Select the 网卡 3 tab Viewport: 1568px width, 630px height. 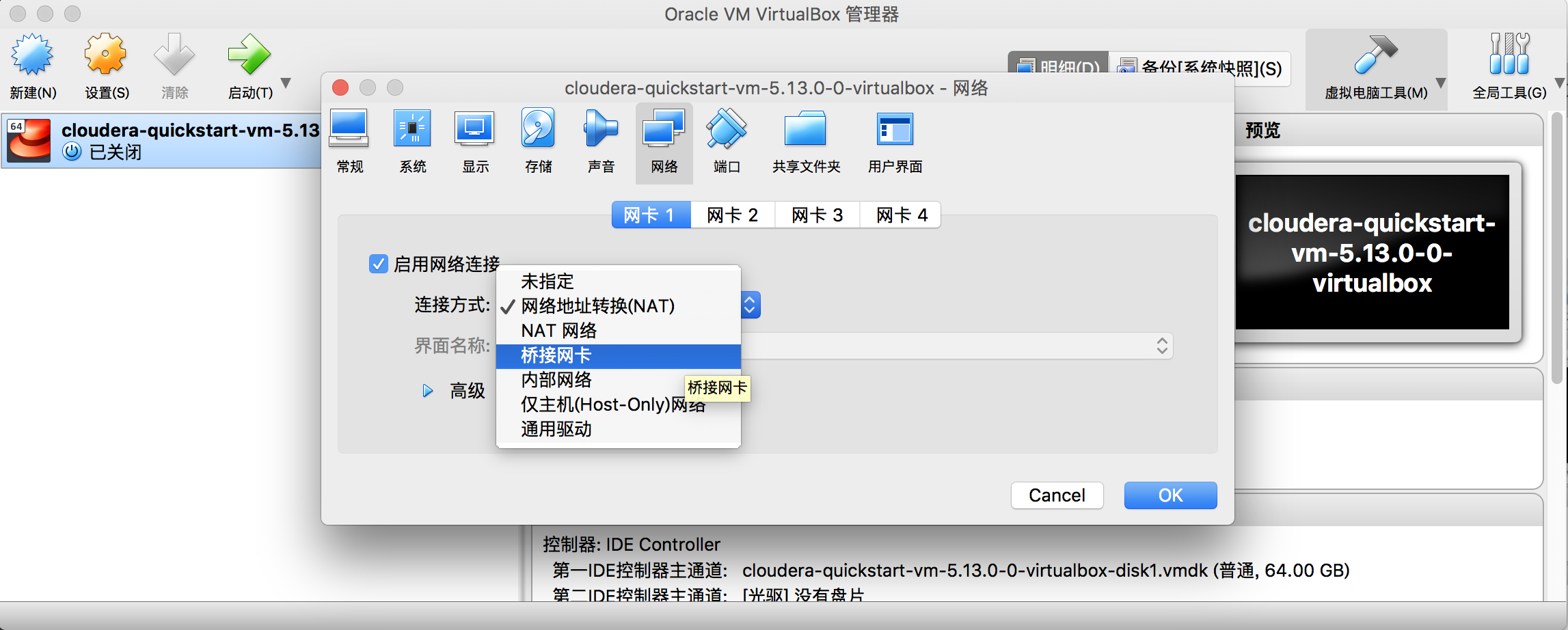tap(817, 215)
